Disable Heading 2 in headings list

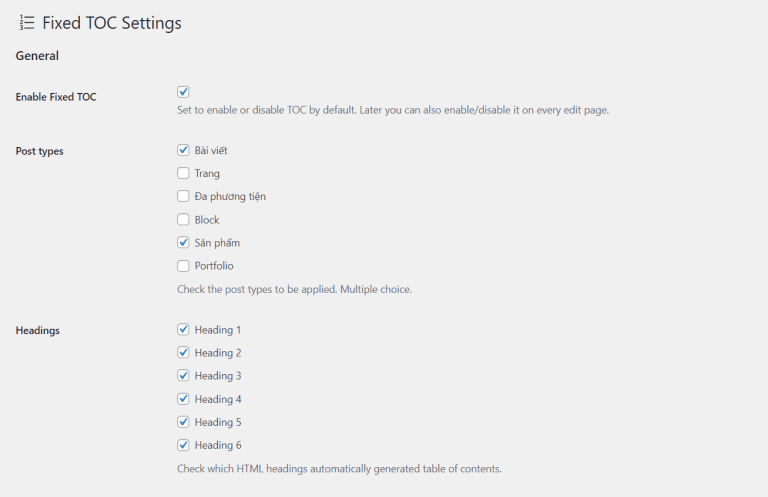coord(183,352)
